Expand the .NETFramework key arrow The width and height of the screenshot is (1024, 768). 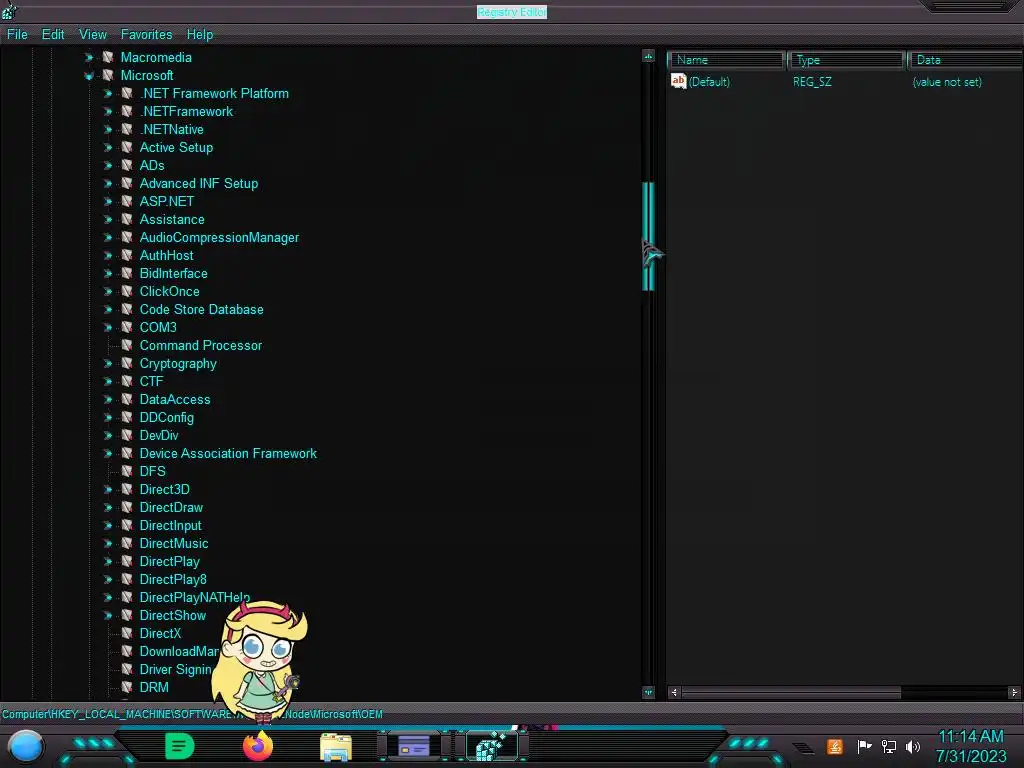pos(108,112)
